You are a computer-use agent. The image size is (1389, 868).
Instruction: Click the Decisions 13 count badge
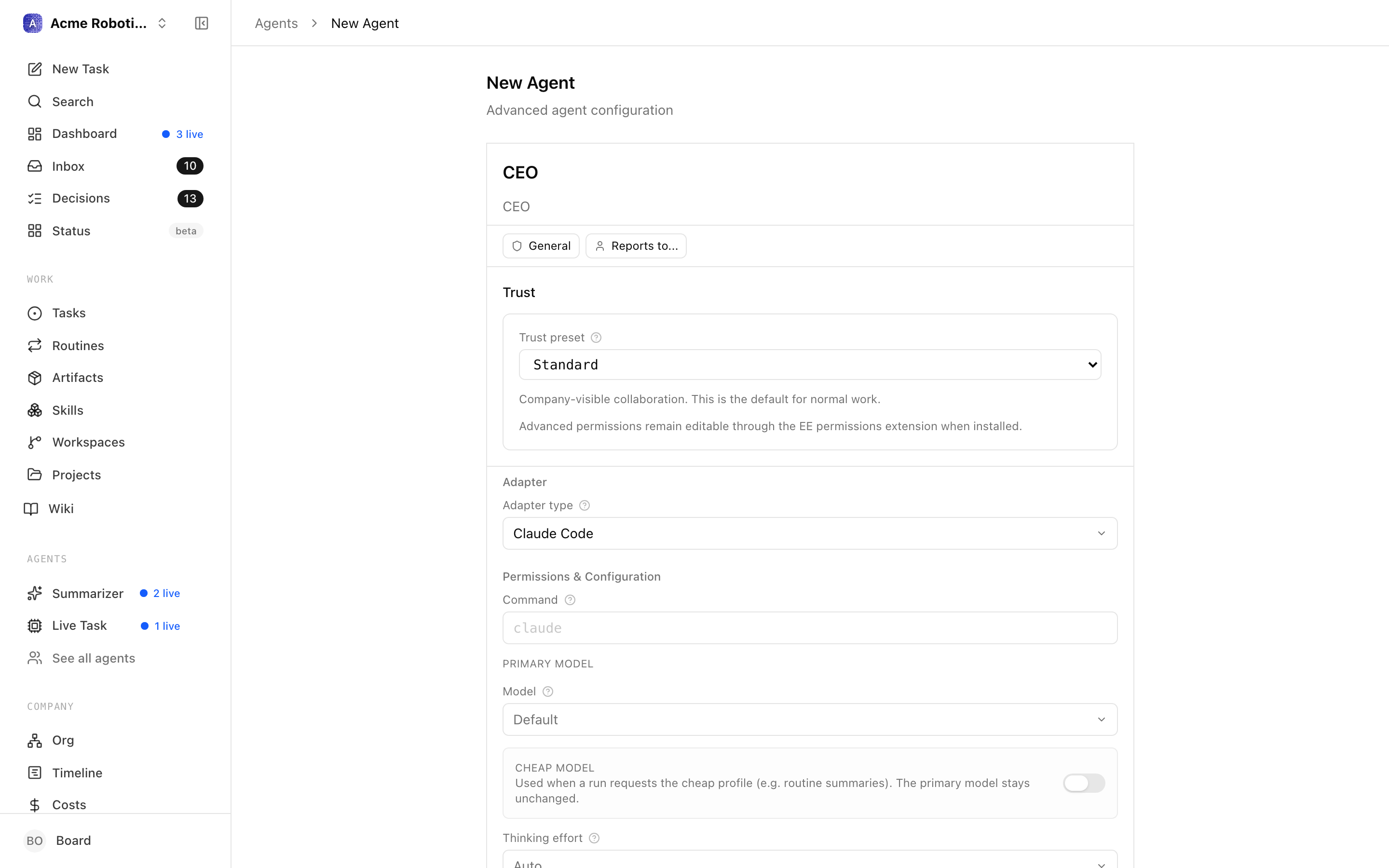tap(190, 199)
